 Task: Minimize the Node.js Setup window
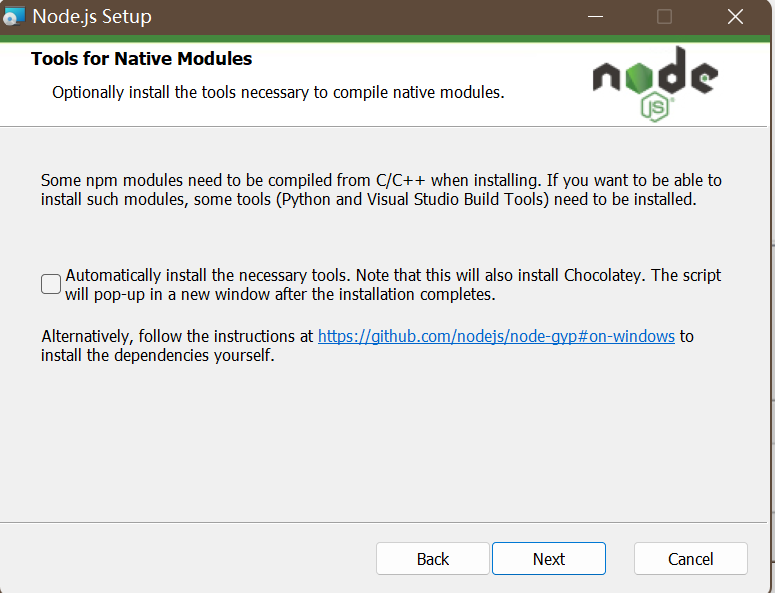point(595,16)
